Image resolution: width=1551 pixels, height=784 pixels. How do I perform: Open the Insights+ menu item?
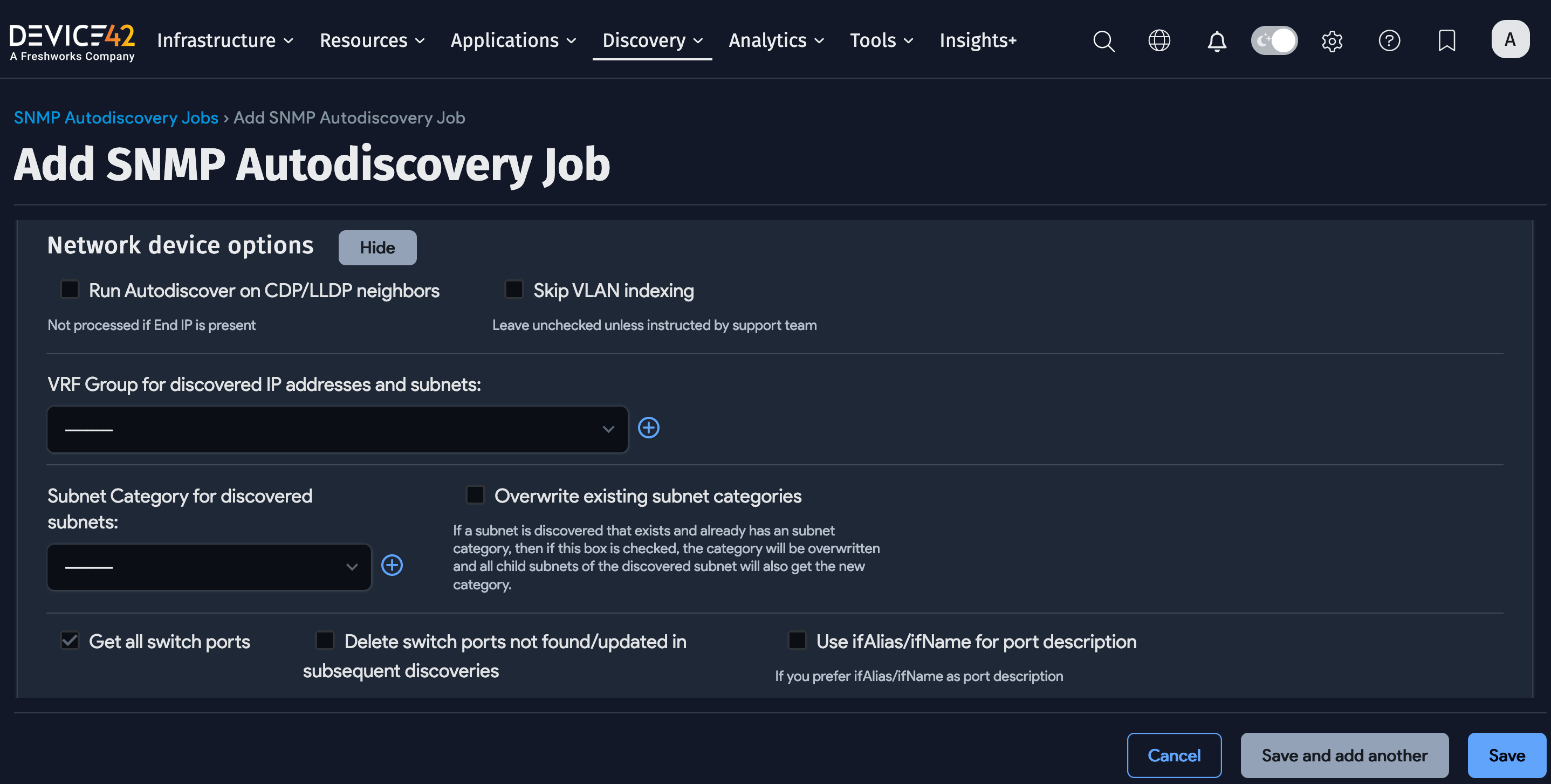pos(978,40)
